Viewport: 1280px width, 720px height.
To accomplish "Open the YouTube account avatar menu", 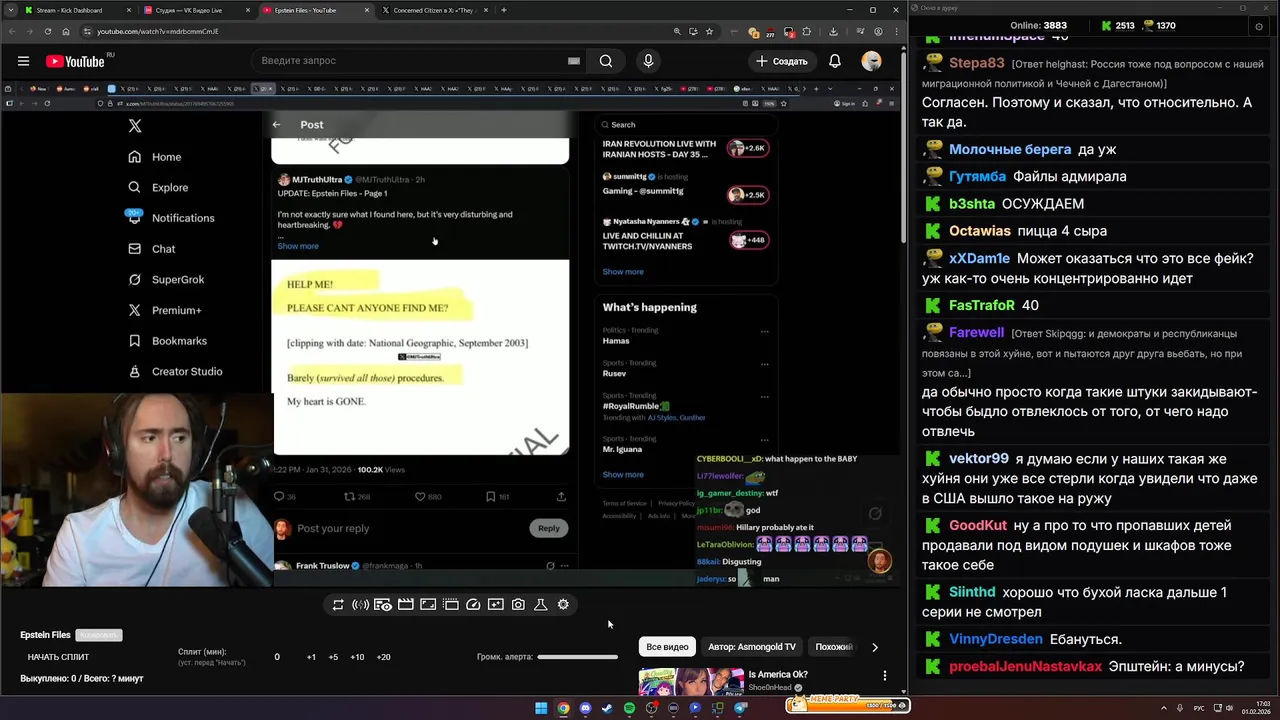I will pyautogui.click(x=872, y=61).
